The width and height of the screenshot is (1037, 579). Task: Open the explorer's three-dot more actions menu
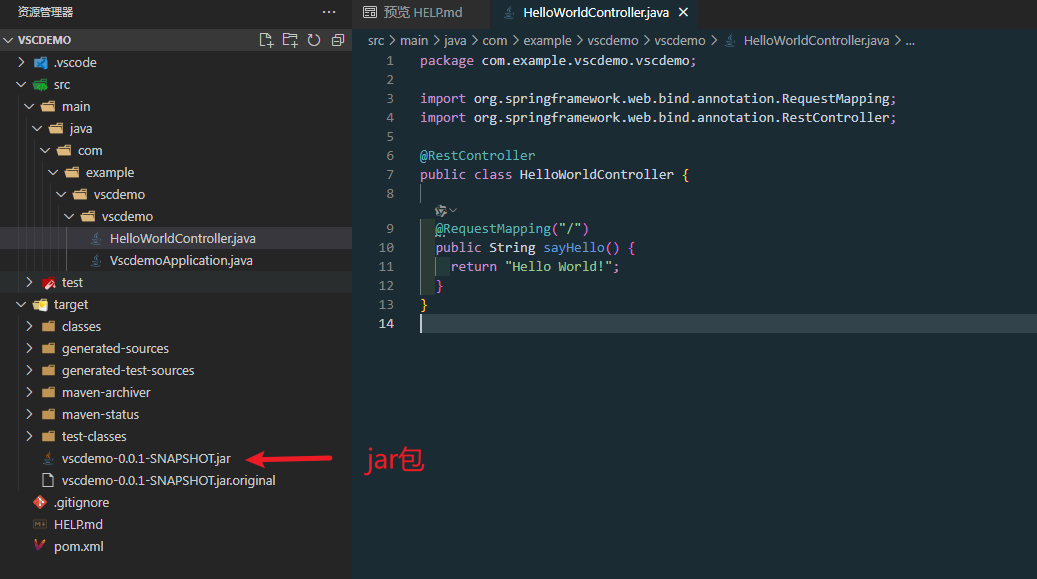329,12
